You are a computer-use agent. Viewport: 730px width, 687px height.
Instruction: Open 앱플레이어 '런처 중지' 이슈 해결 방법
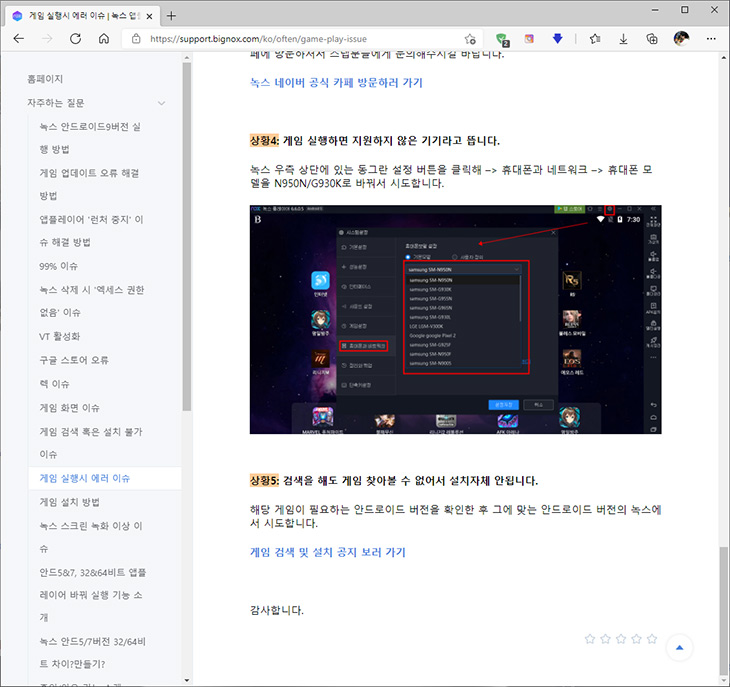tap(91, 231)
